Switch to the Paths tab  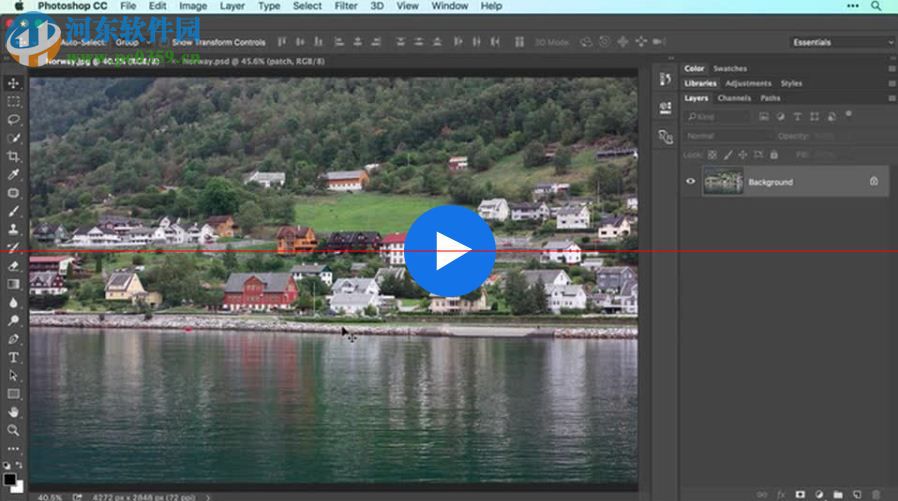click(770, 98)
